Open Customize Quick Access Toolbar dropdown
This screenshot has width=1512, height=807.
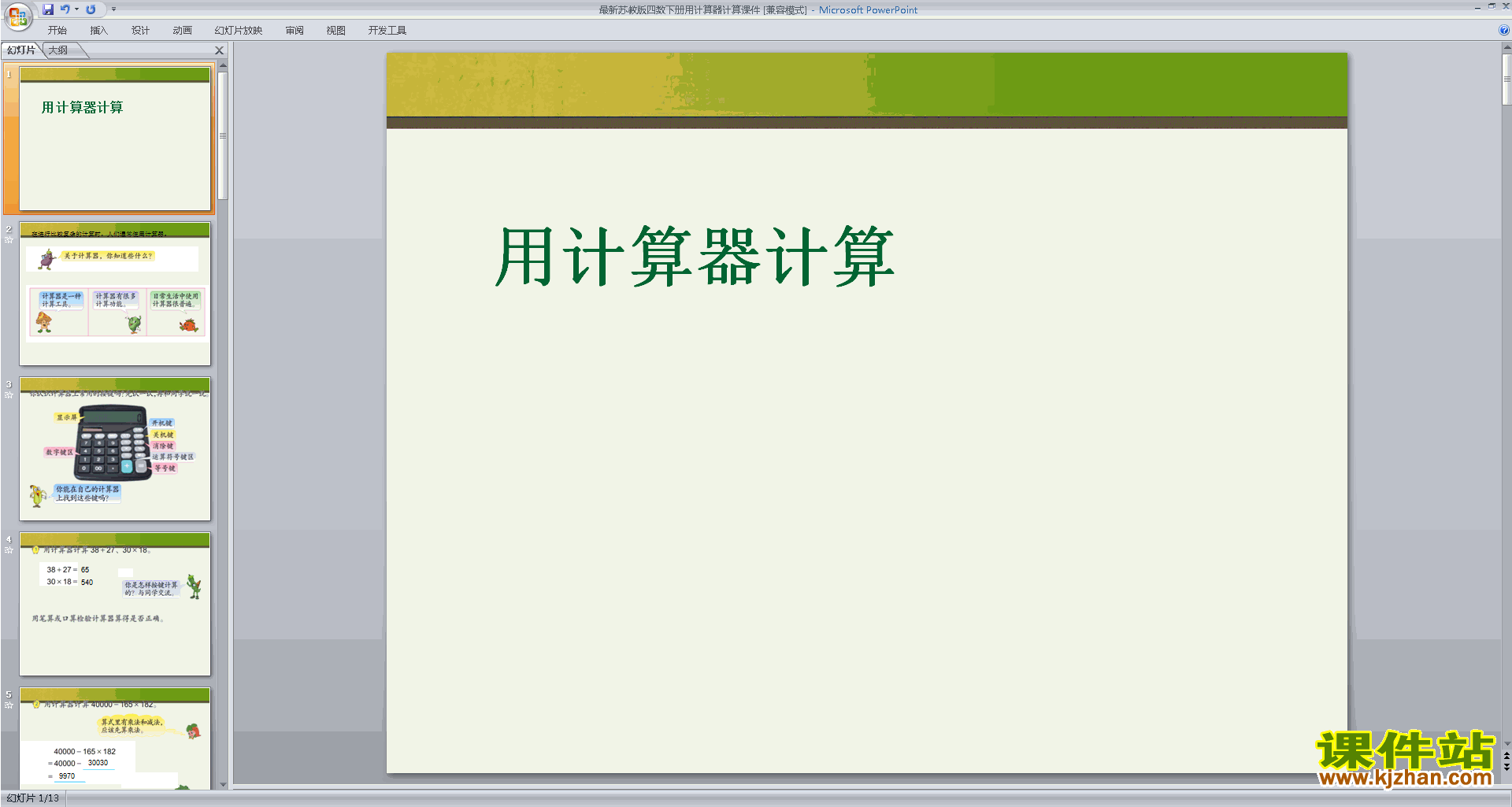(113, 9)
